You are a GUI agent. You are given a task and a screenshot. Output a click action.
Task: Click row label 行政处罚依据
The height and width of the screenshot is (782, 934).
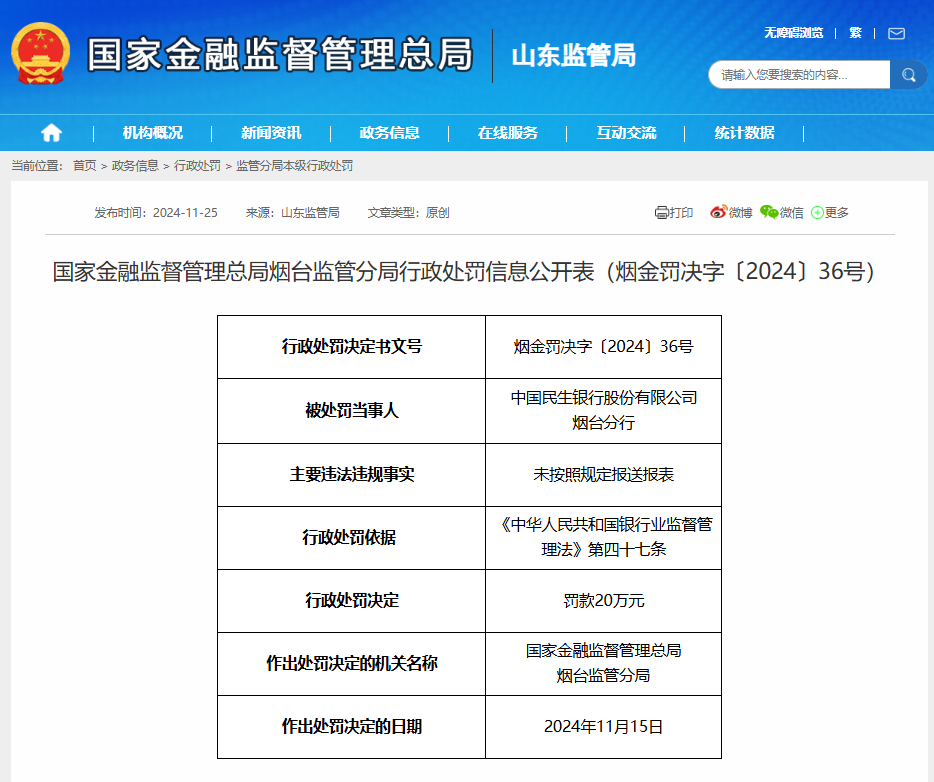pos(349,537)
